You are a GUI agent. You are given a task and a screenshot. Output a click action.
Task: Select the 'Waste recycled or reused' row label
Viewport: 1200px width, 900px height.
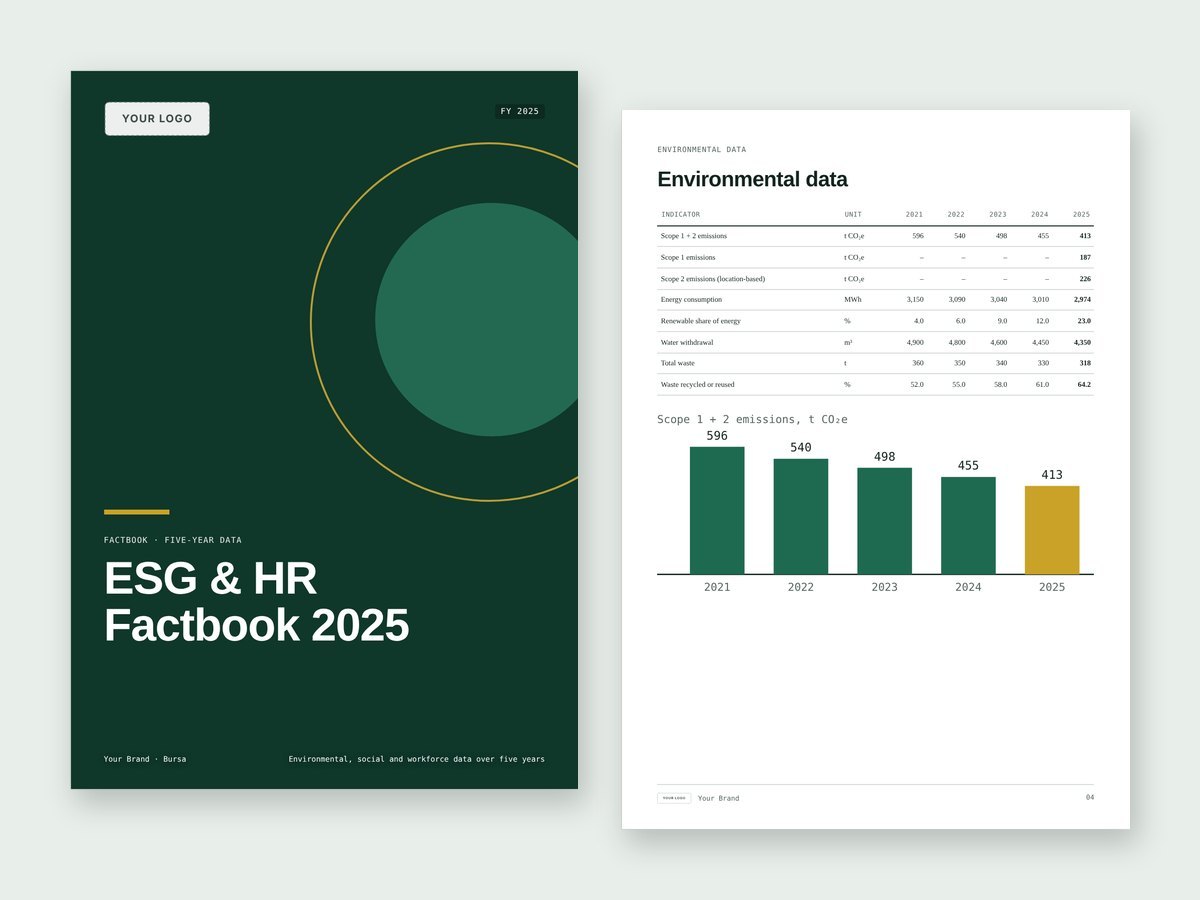click(698, 384)
